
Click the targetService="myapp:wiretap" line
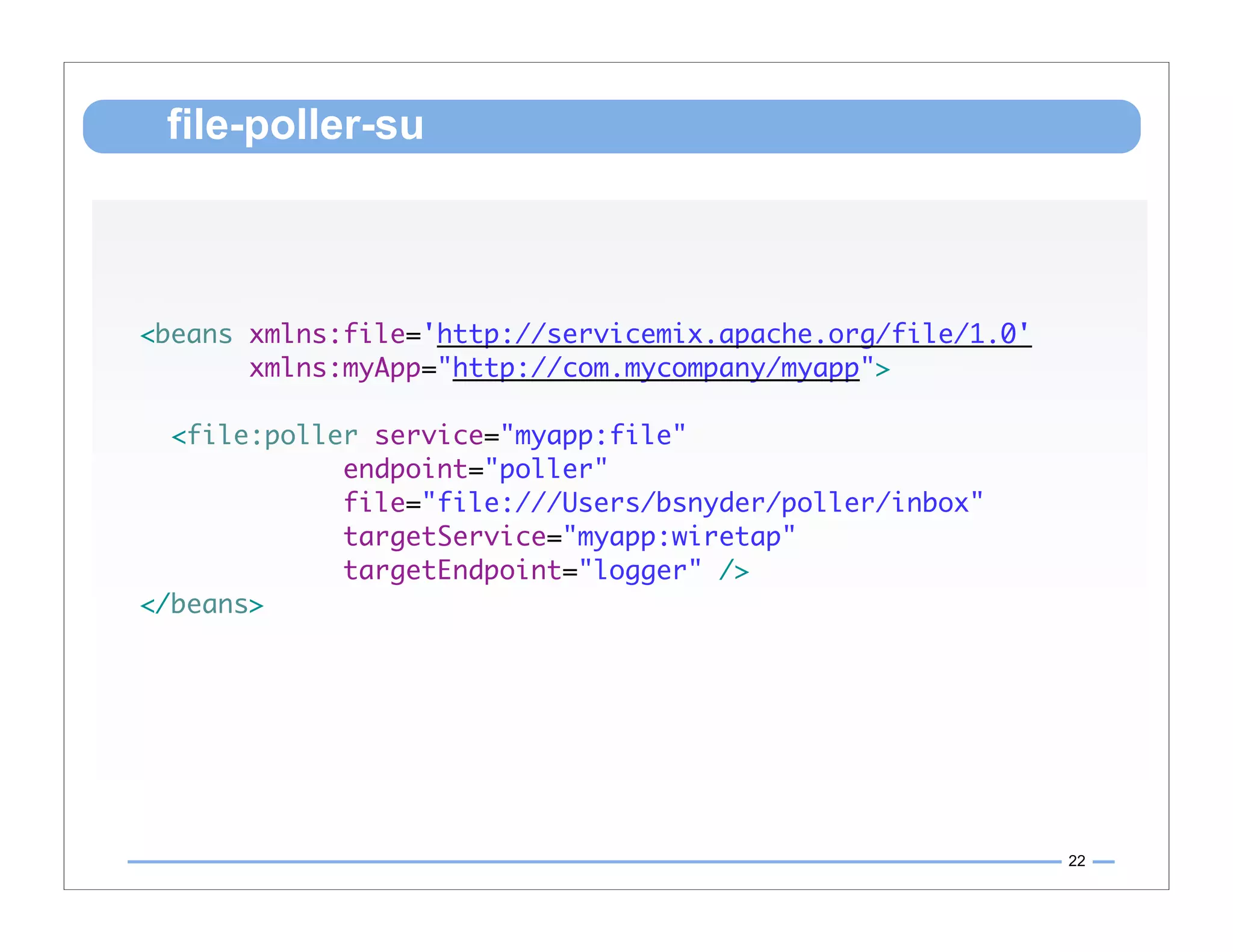click(569, 536)
